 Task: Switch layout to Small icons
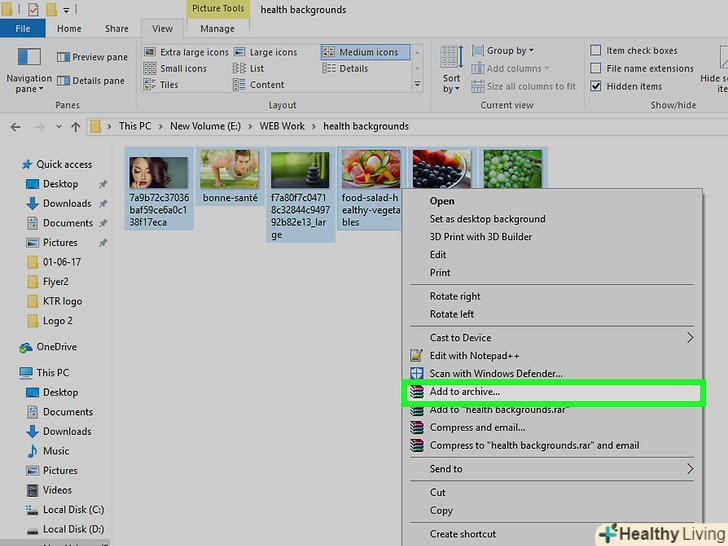coord(175,68)
